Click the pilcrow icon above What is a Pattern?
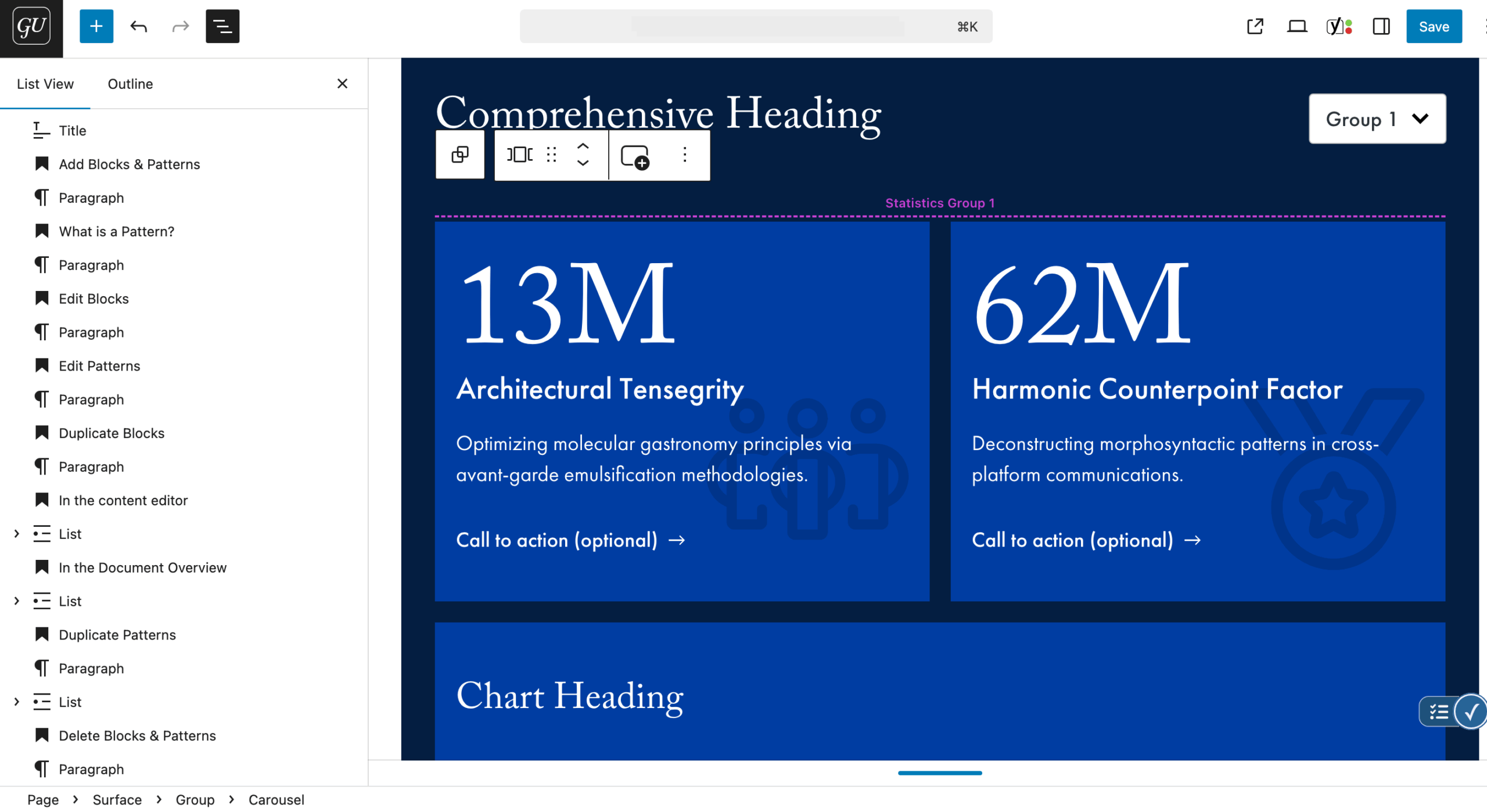1487x812 pixels. pyautogui.click(x=42, y=198)
